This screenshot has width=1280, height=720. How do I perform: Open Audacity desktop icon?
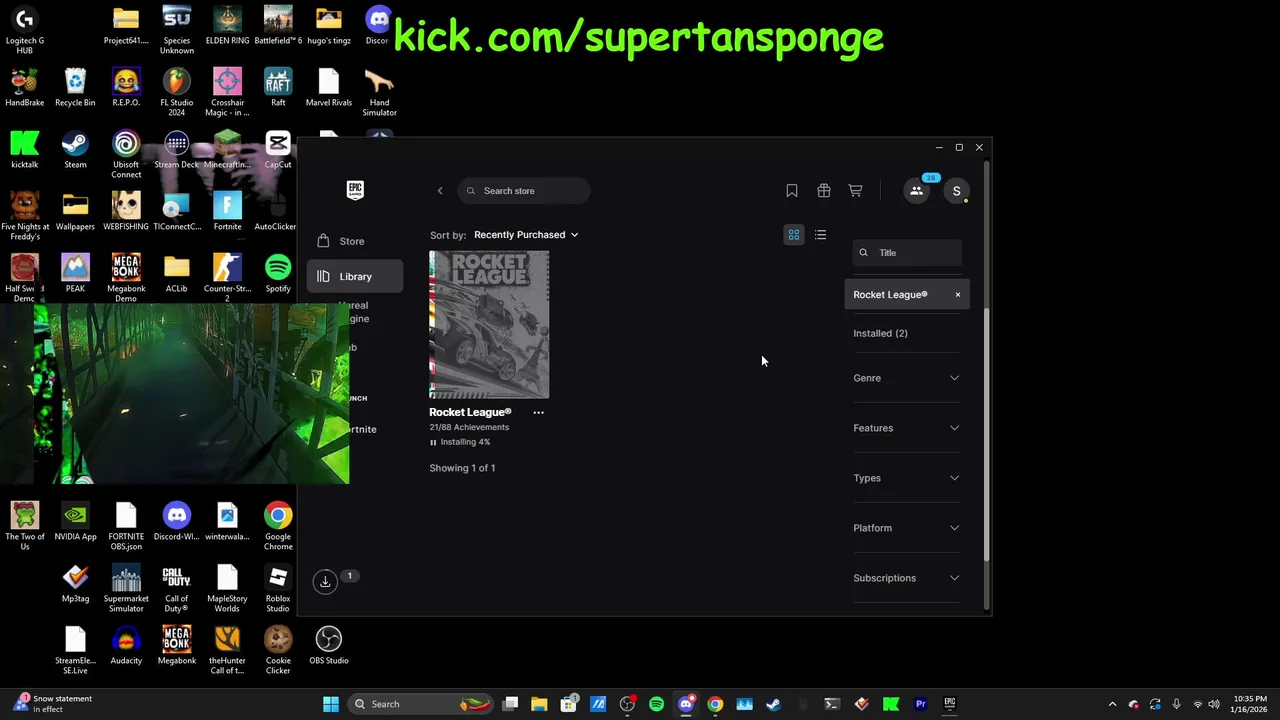126,645
